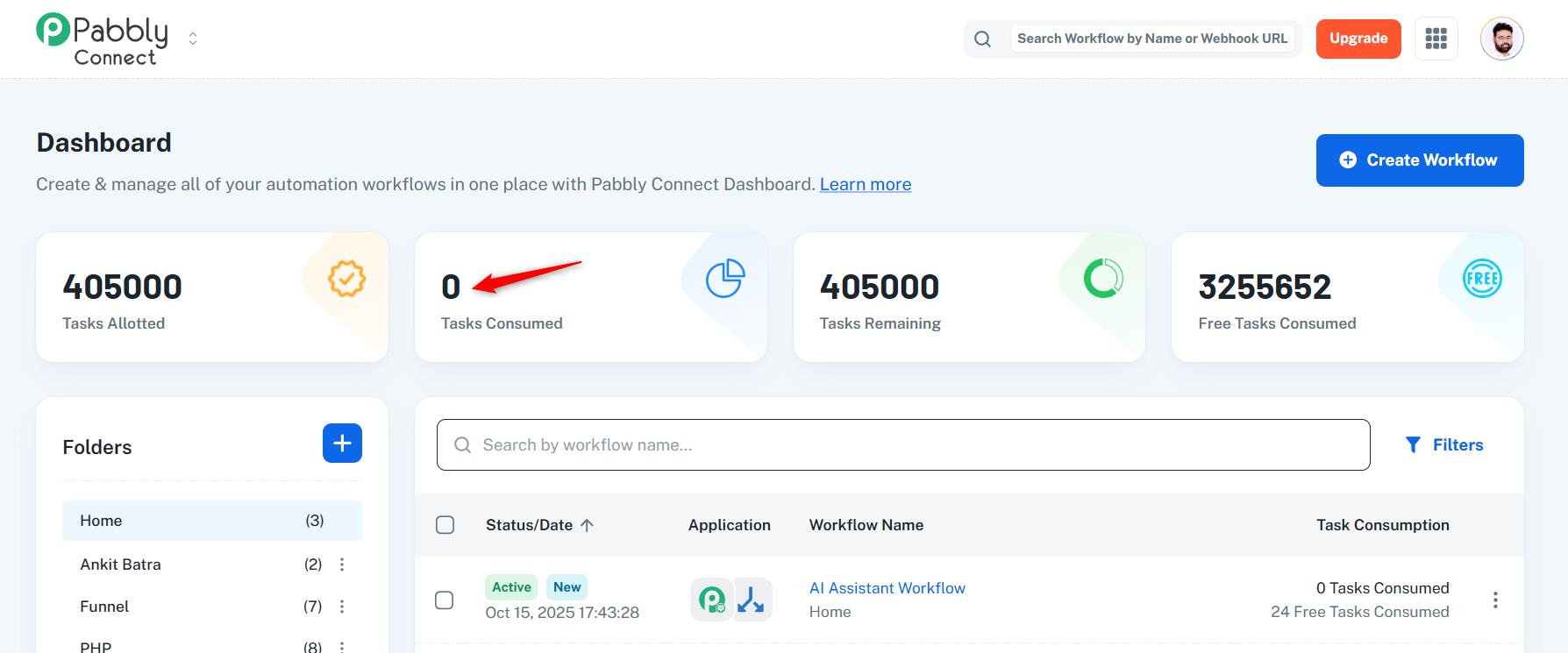Open AI Assistant Workflow row options menu
The image size is (1568, 653).
[1495, 600]
